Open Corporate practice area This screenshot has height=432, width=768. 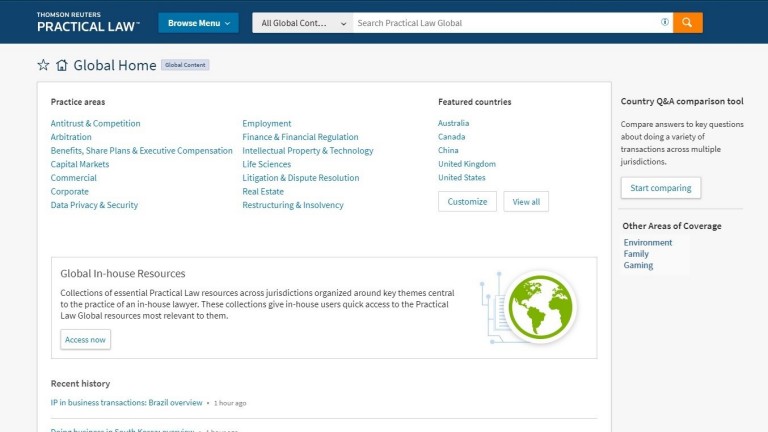(x=70, y=192)
